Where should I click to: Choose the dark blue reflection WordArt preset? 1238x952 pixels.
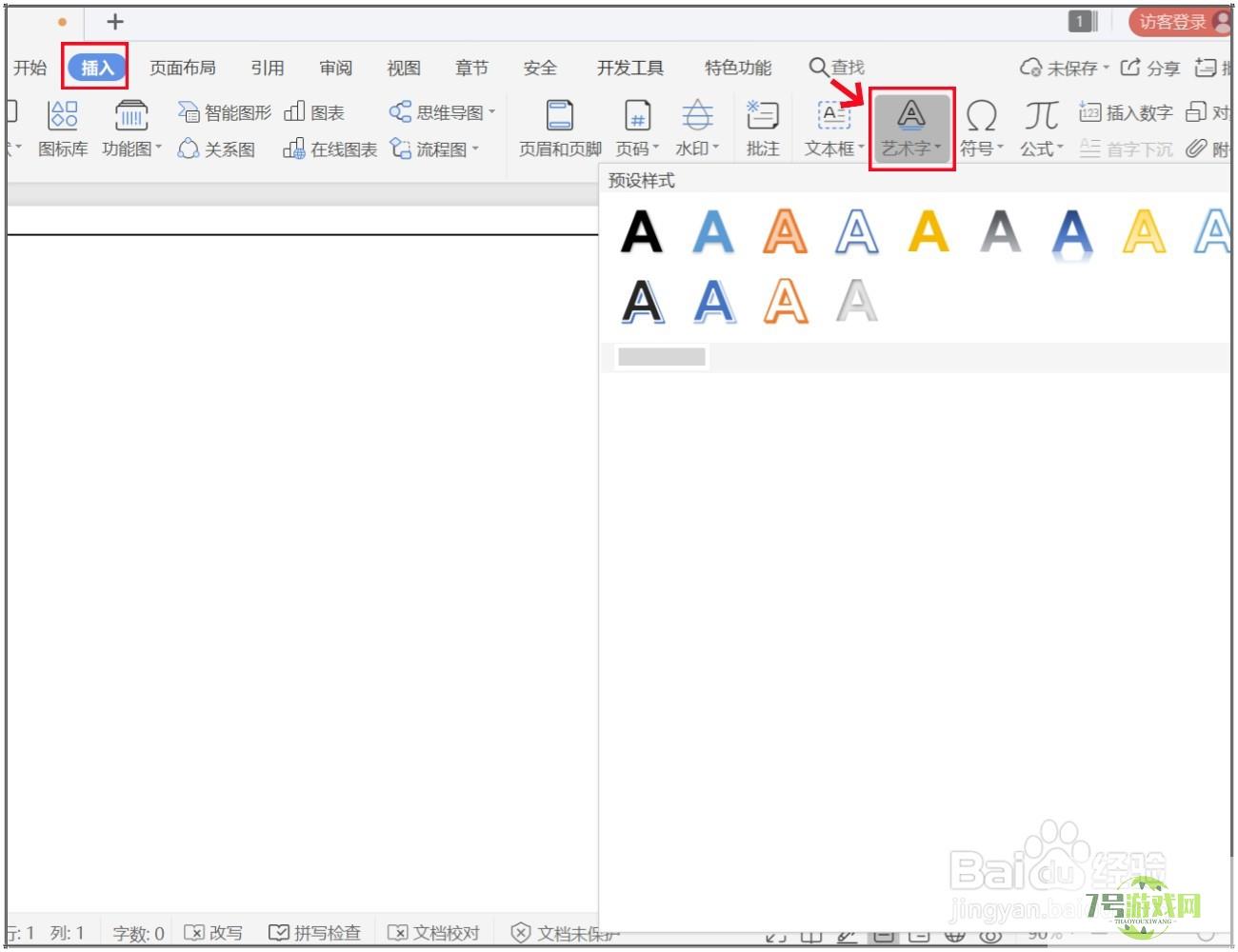pos(1072,233)
